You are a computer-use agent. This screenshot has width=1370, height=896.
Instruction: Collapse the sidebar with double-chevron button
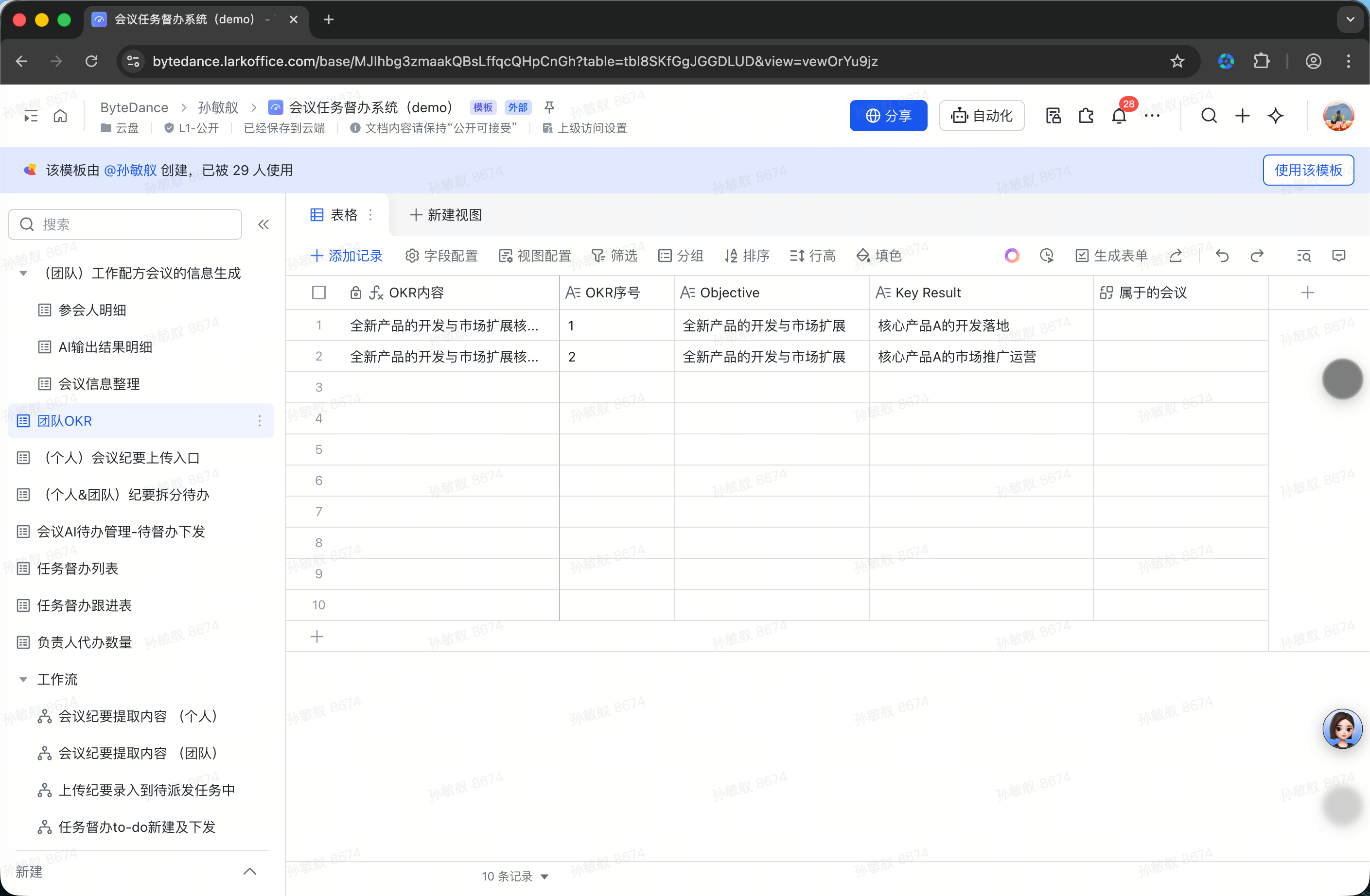click(263, 224)
